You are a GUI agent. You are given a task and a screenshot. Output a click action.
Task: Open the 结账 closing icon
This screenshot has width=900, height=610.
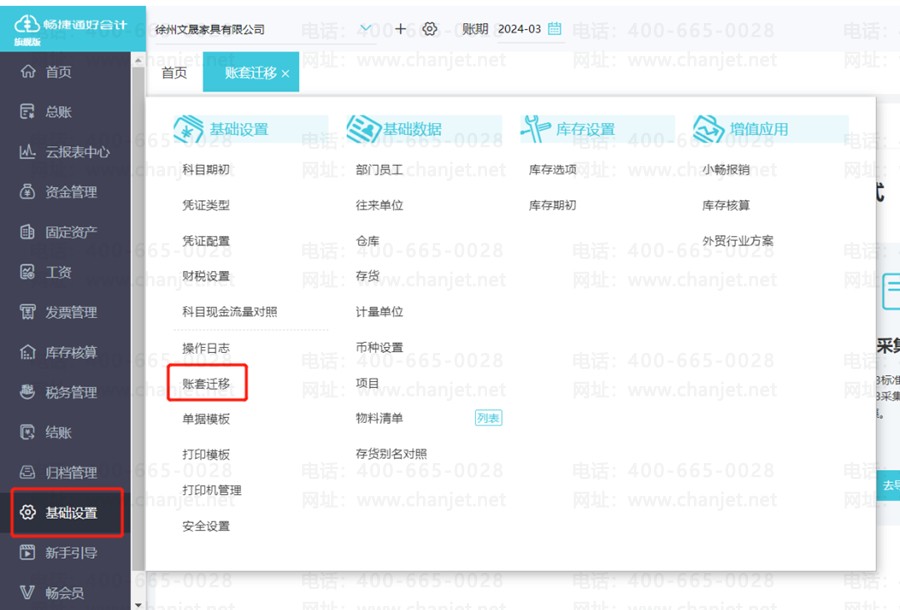28,432
